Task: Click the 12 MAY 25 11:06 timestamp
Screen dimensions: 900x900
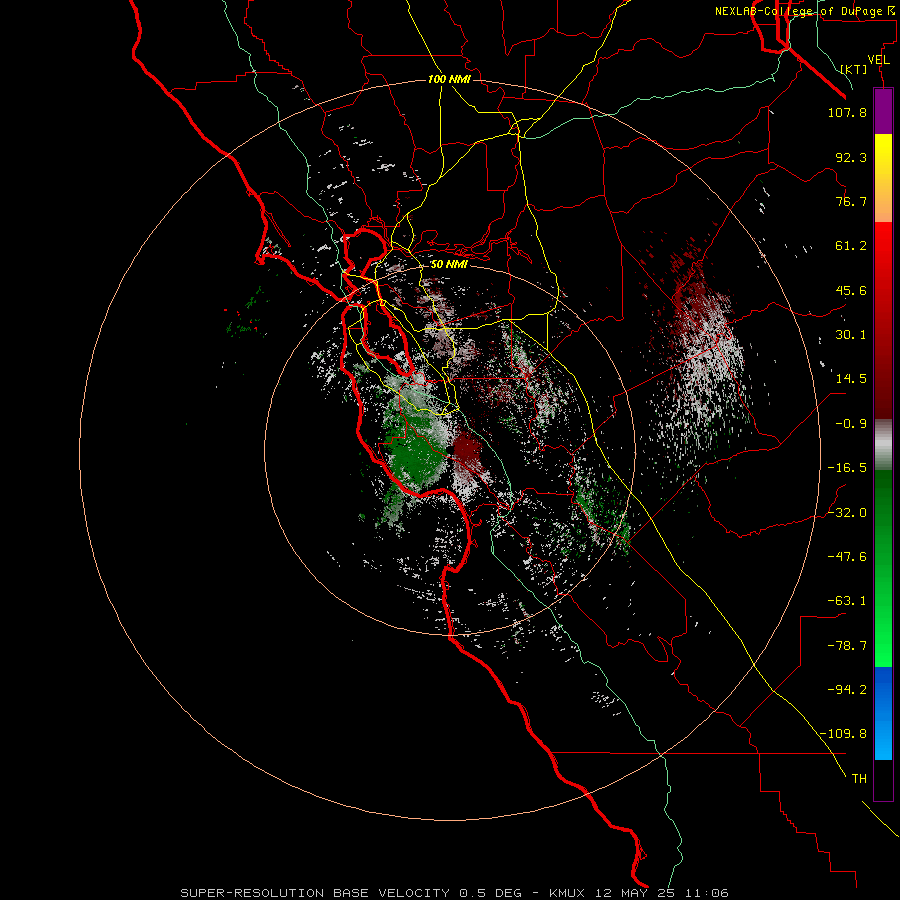Action: point(661,893)
